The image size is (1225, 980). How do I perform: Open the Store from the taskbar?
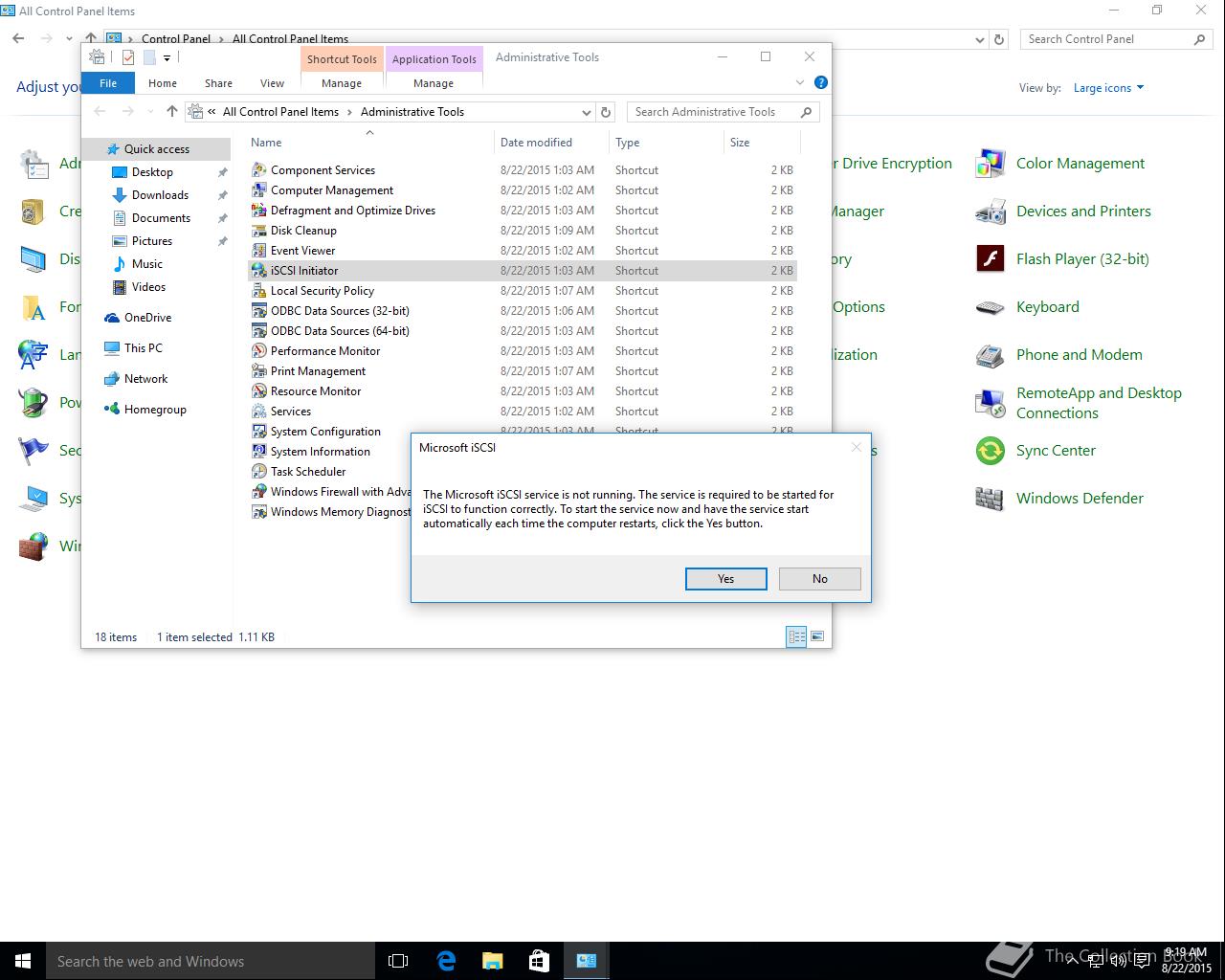pyautogui.click(x=539, y=961)
